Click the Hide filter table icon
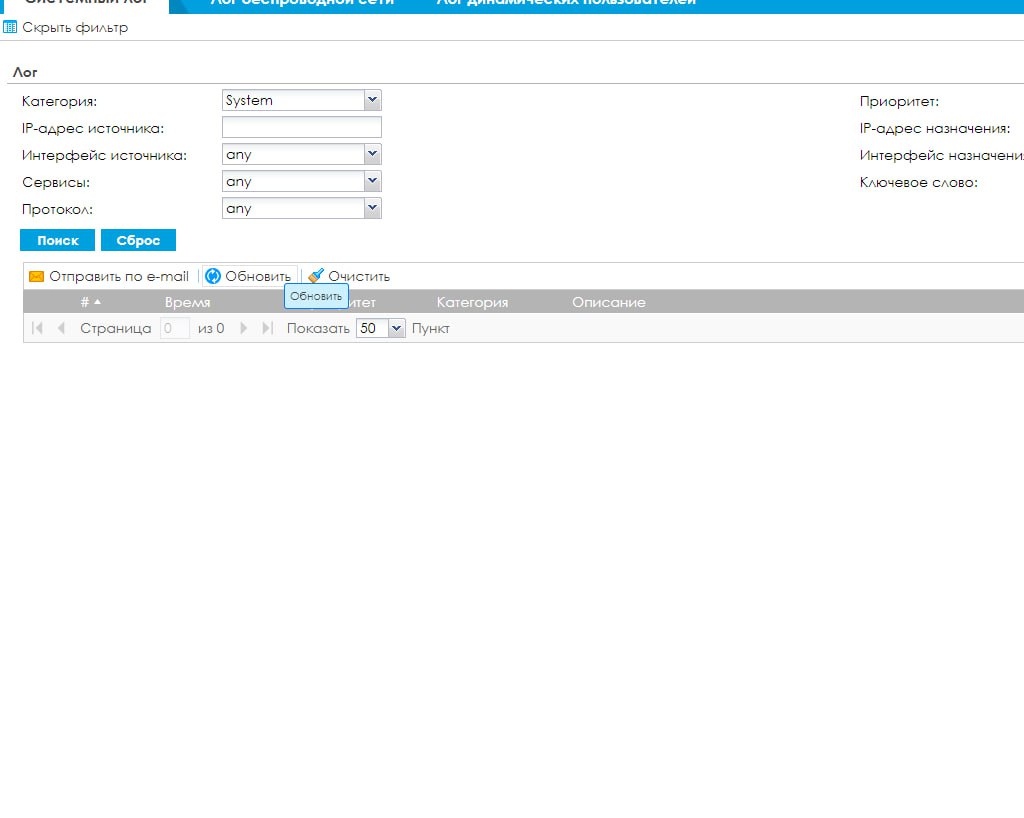 click(x=10, y=27)
